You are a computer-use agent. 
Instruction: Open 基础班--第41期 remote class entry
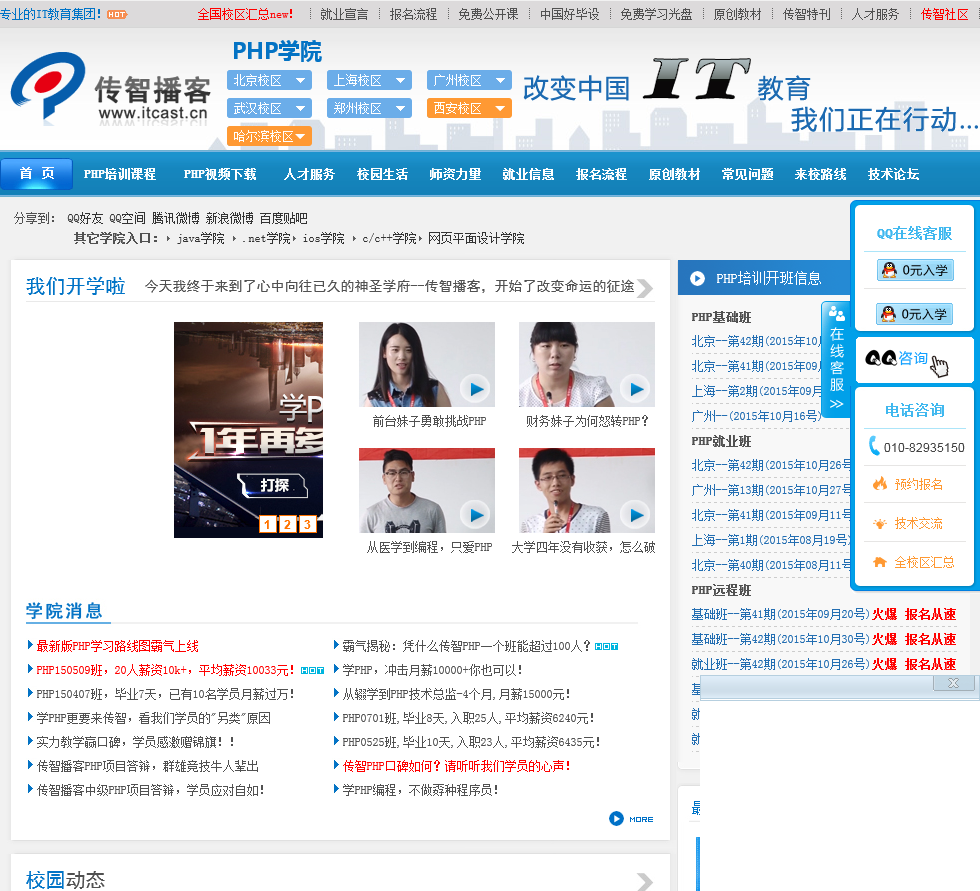(x=780, y=614)
